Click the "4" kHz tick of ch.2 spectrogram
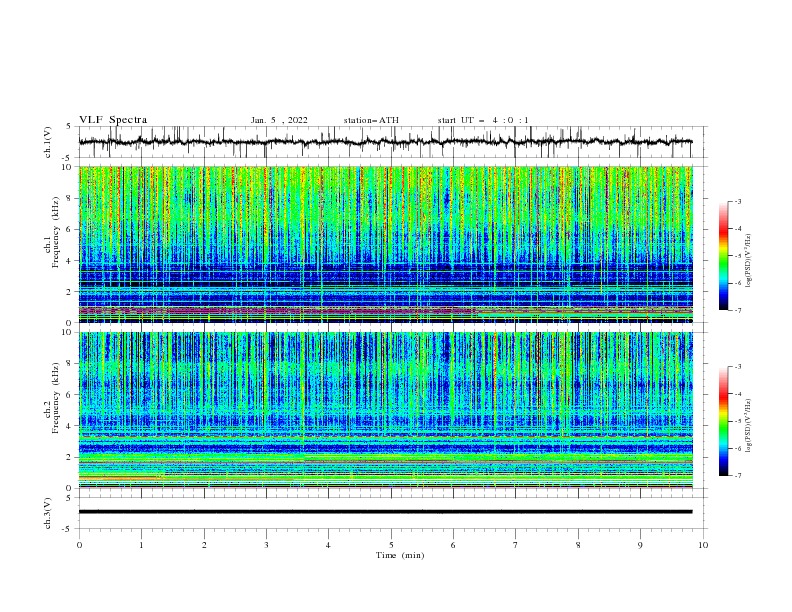This screenshot has width=792, height=612. 71,426
